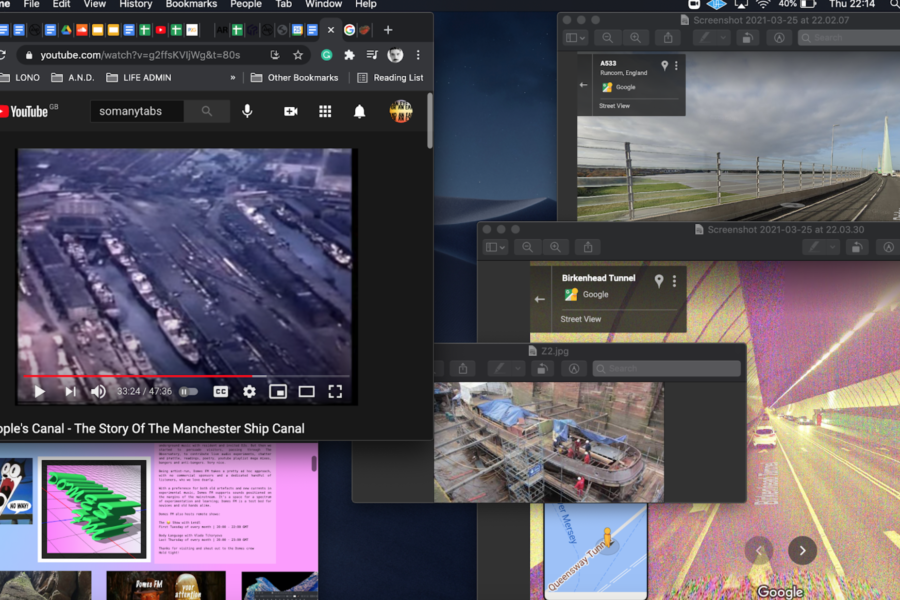Open YouTube player settings gear

pyautogui.click(x=249, y=392)
